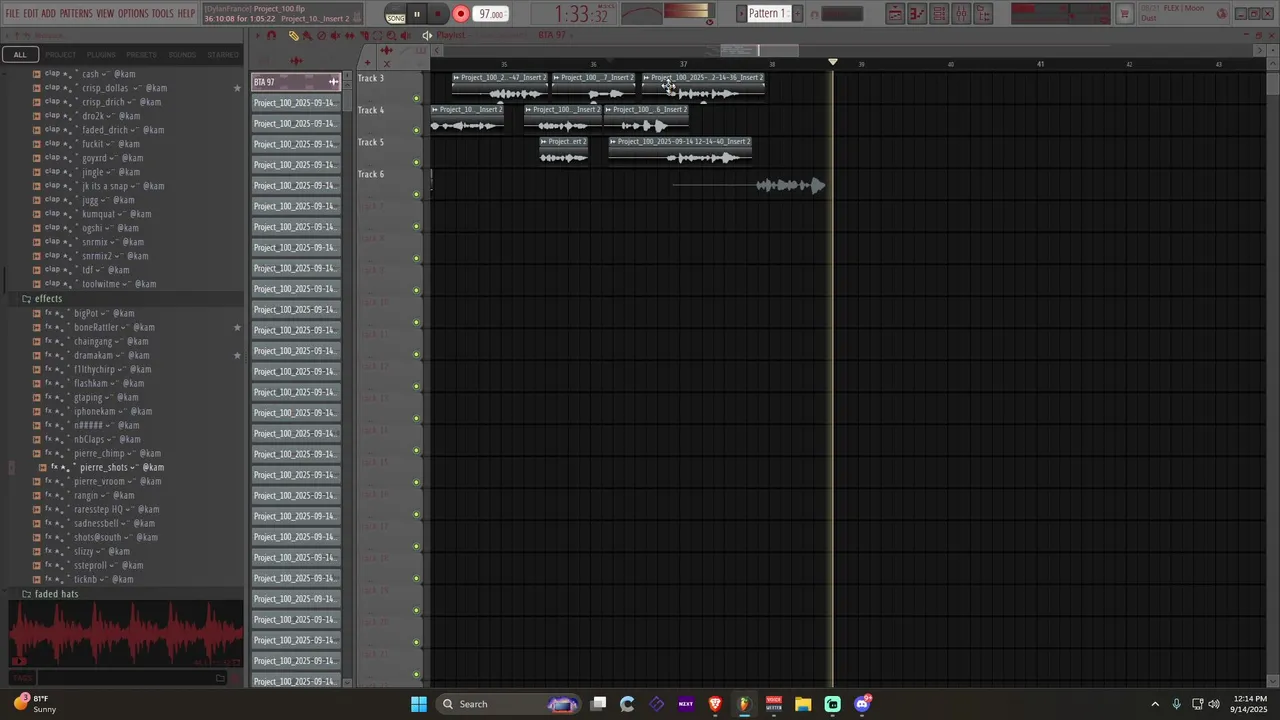Click the 1:33:32 time display
Viewport: 1280px width, 720px height.
(x=581, y=14)
